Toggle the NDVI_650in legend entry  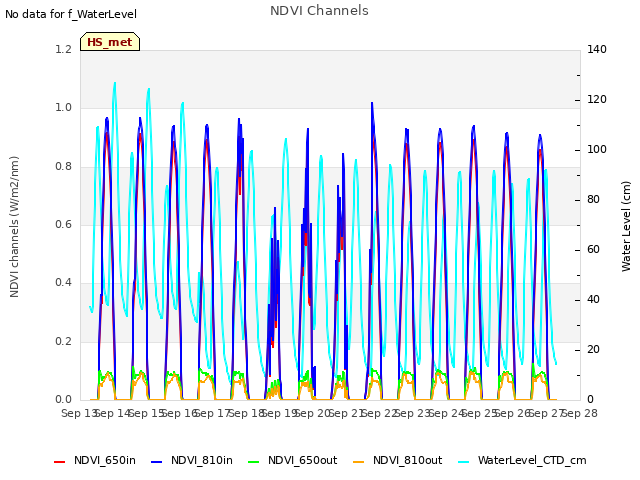95,460
